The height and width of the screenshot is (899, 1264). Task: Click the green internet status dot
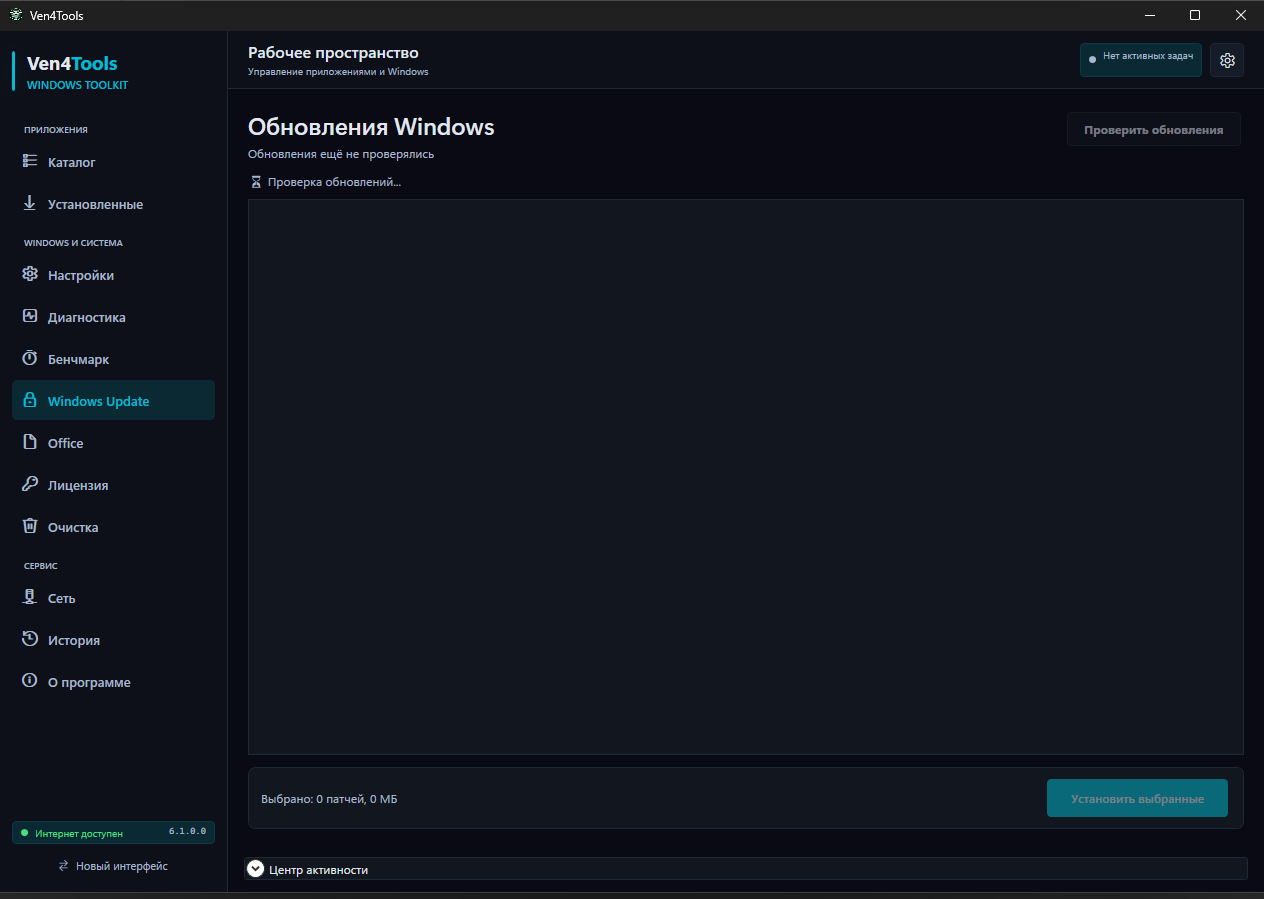(25, 833)
